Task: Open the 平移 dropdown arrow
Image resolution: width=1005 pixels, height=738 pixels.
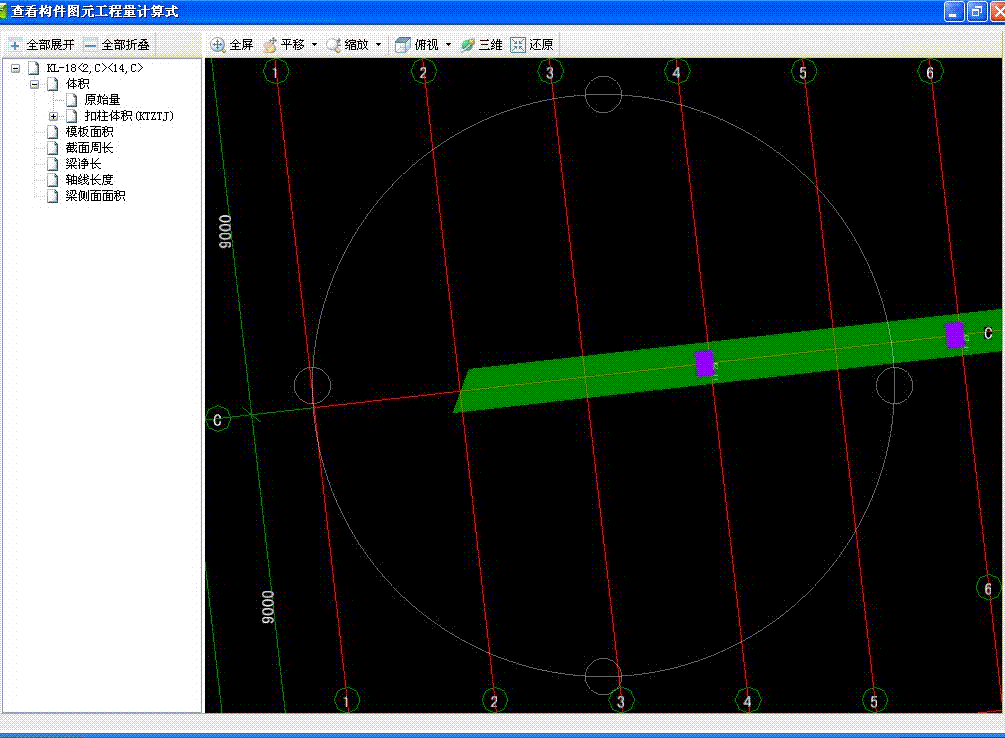Action: click(314, 45)
